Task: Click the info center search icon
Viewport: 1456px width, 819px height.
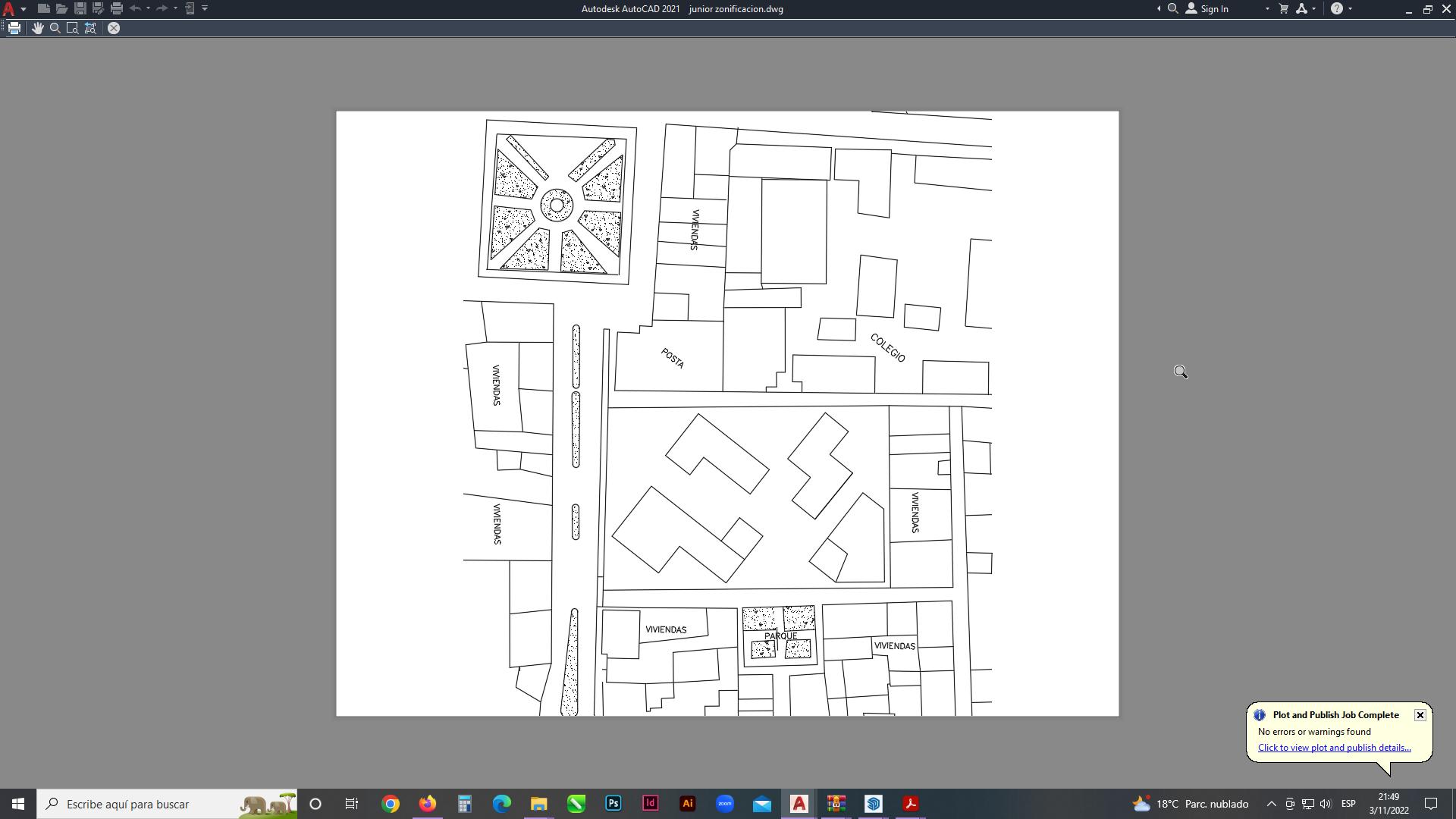Action: [x=1172, y=8]
